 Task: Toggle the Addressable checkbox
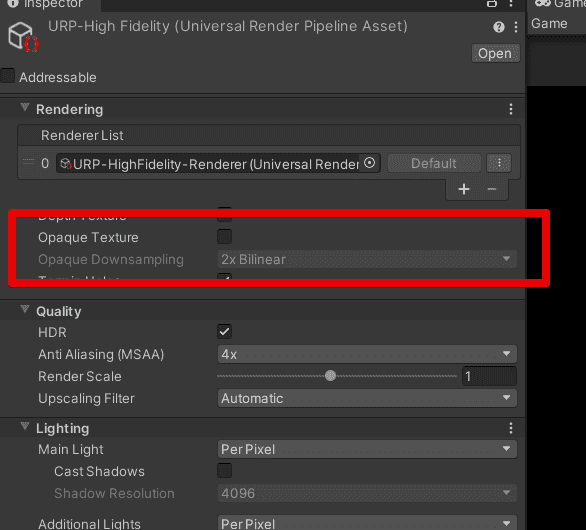7,75
